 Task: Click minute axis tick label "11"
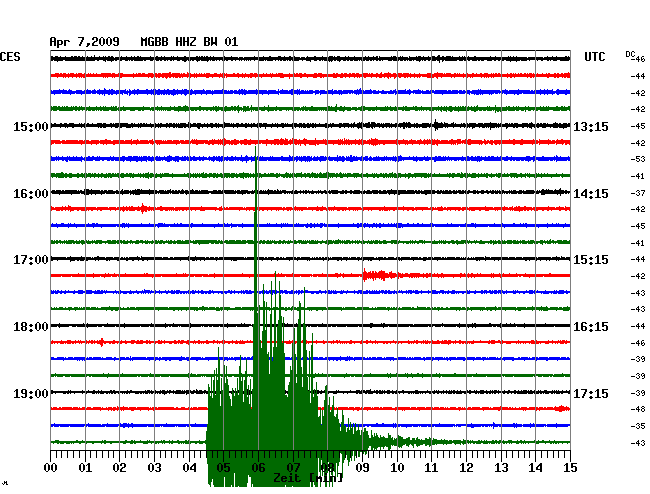pos(431,468)
